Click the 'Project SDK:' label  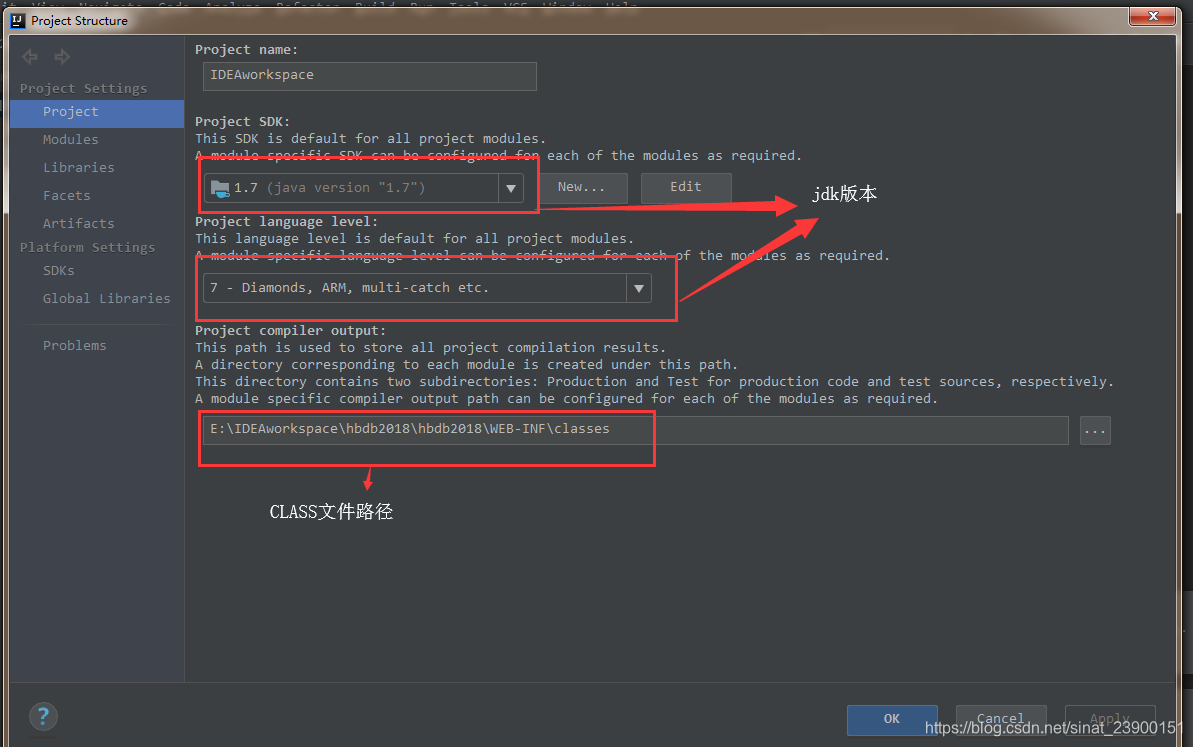[242, 122]
